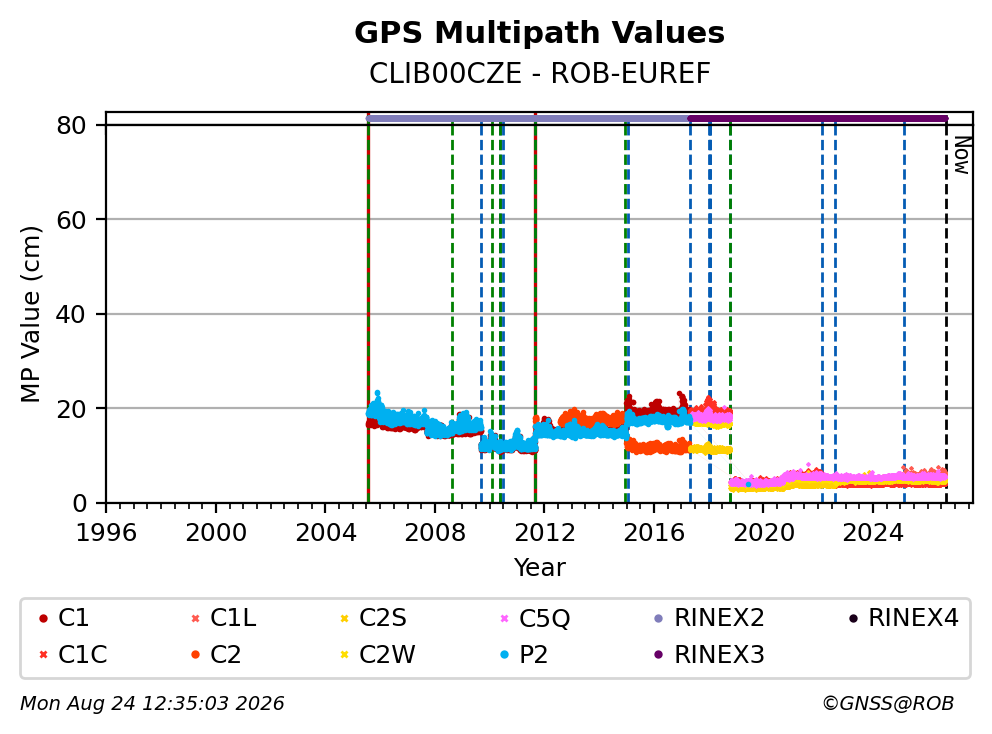Click the x-axis label 2012
This screenshot has width=992, height=734.
544,533
